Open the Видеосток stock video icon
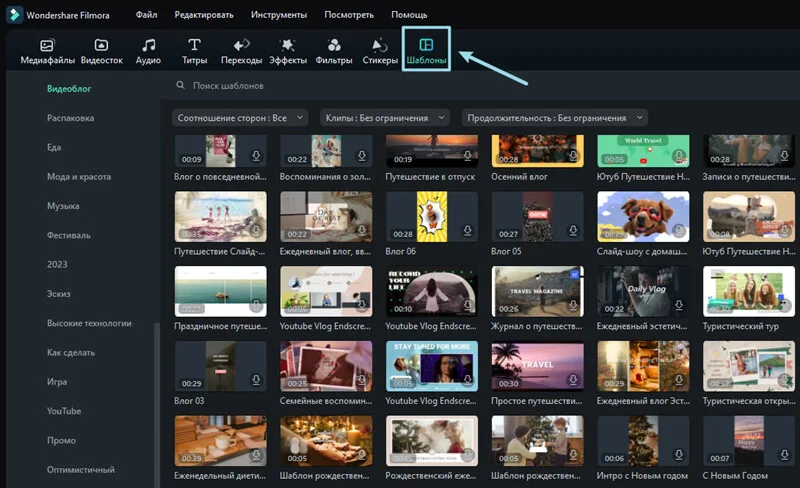800x488 pixels. click(101, 46)
